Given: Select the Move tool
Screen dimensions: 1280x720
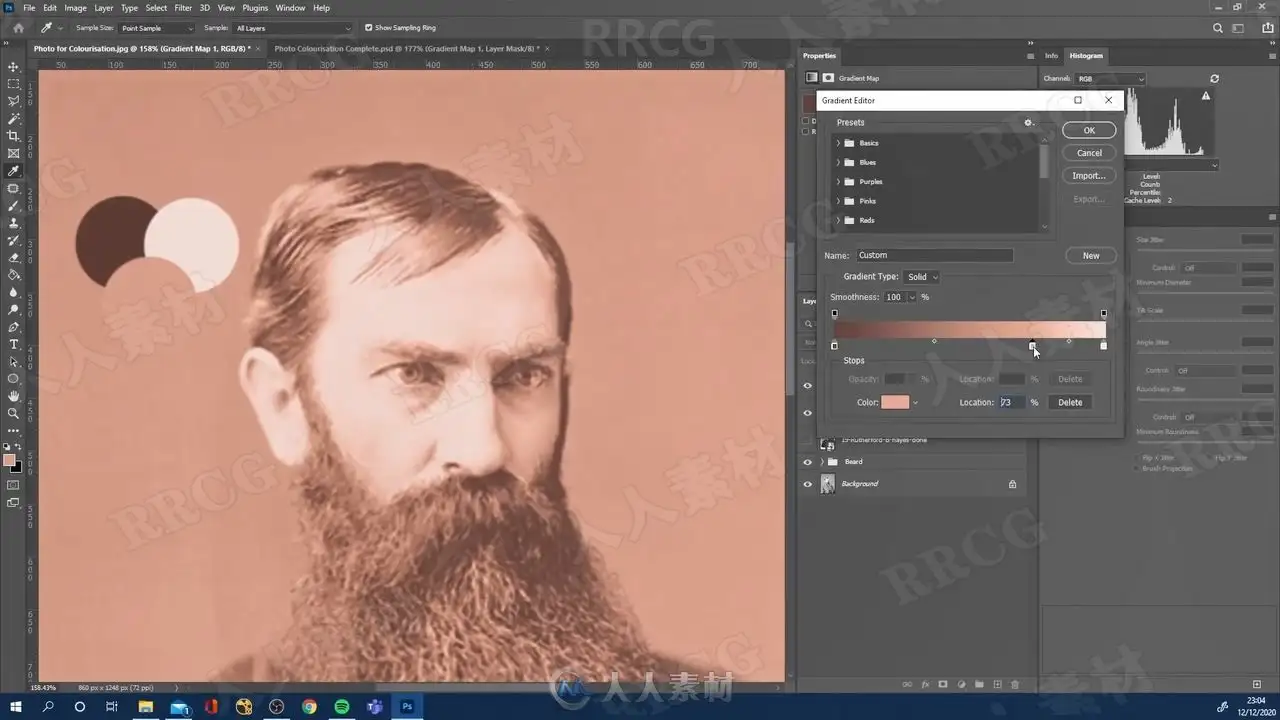Looking at the screenshot, I should tap(14, 66).
